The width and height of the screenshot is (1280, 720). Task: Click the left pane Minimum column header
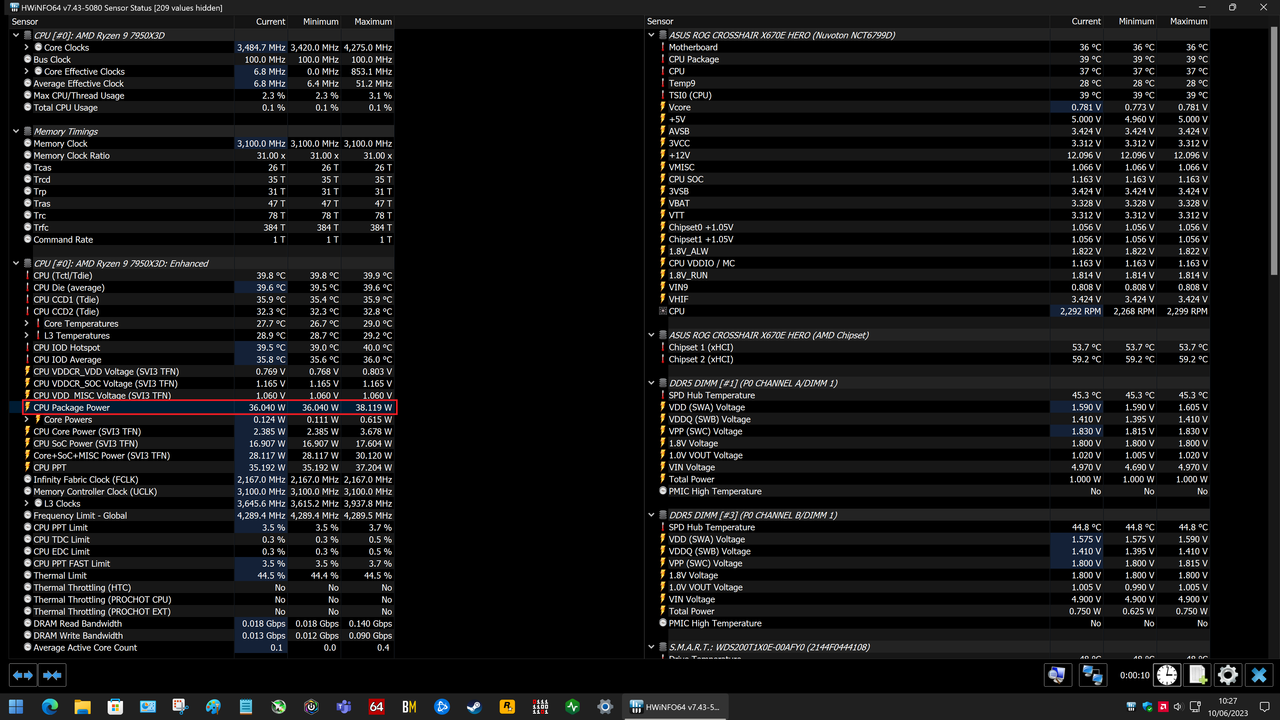click(315, 21)
